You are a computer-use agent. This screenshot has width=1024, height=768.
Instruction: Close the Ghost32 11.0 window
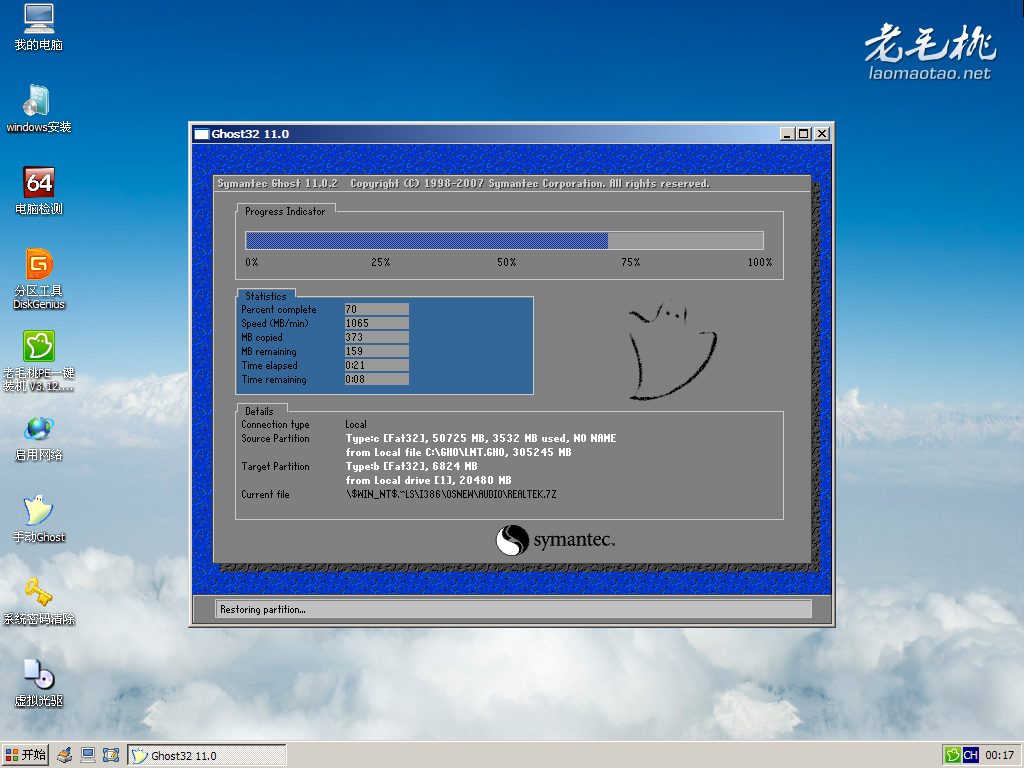[822, 134]
